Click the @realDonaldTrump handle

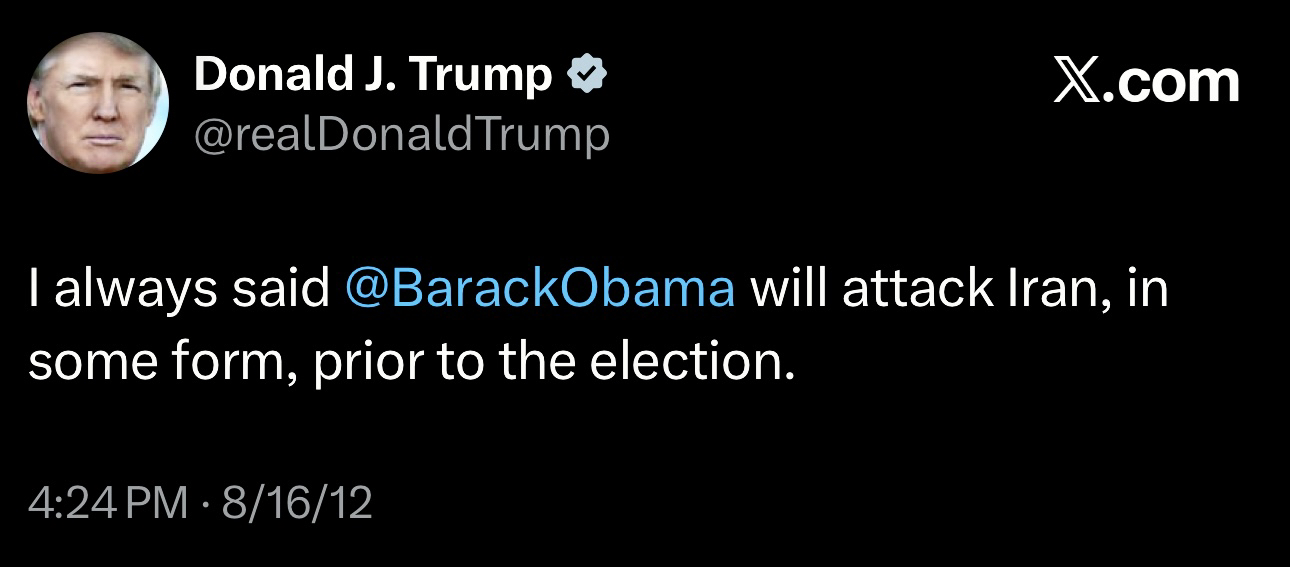(x=401, y=135)
